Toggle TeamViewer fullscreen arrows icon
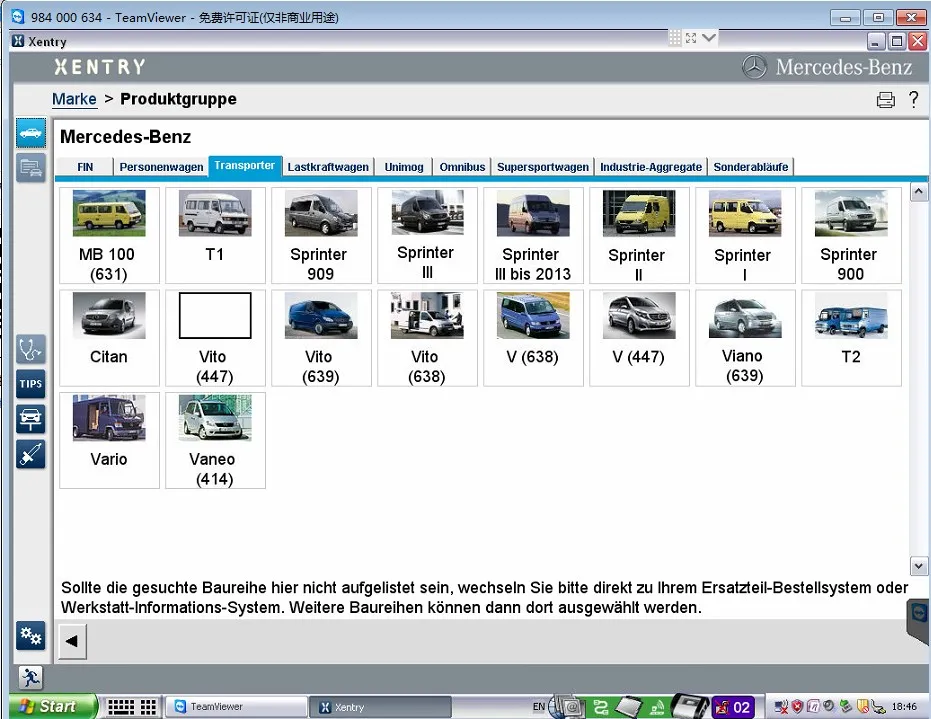Image resolution: width=931 pixels, height=719 pixels. (691, 38)
